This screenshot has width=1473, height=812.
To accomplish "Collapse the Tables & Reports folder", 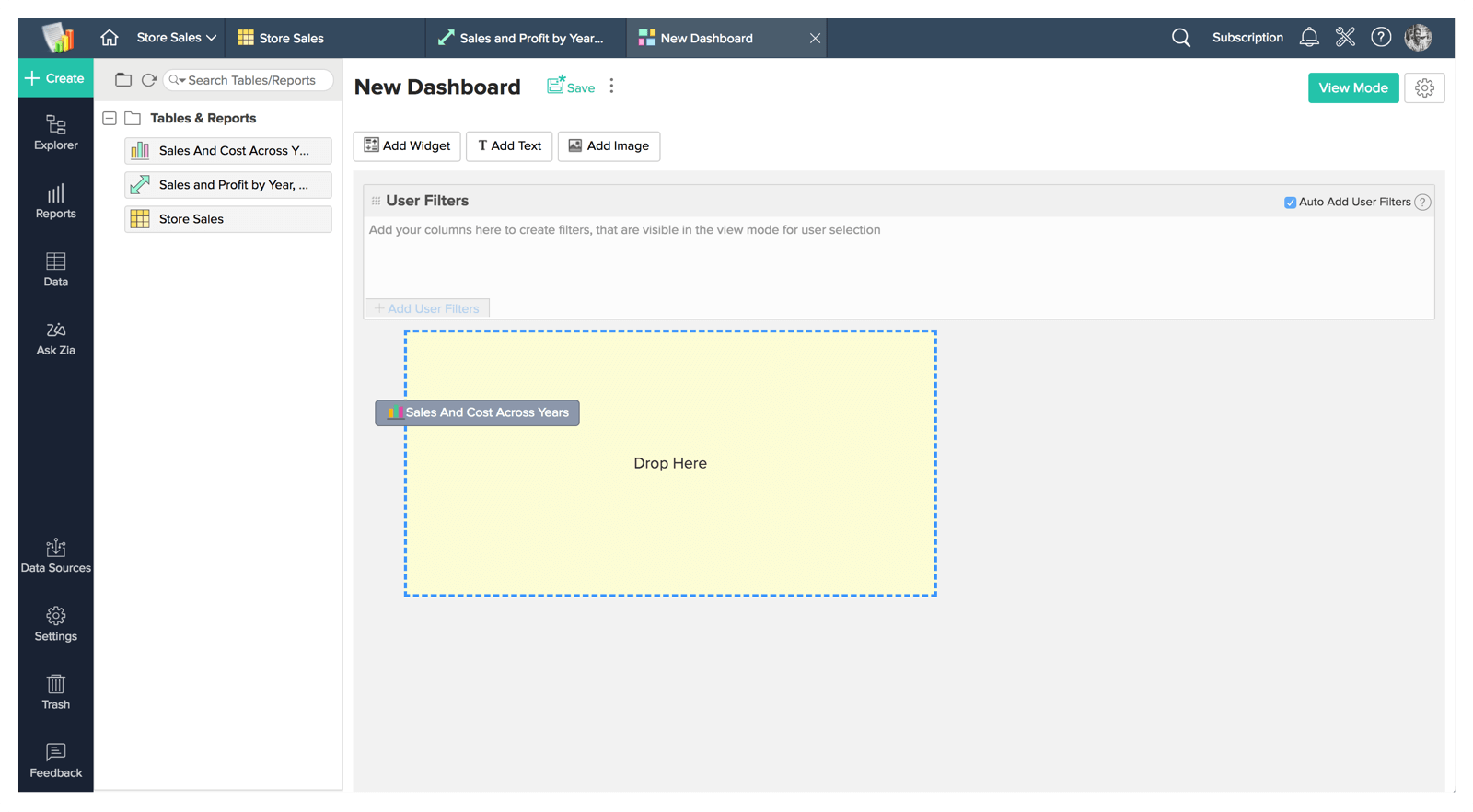I will click(x=110, y=119).
